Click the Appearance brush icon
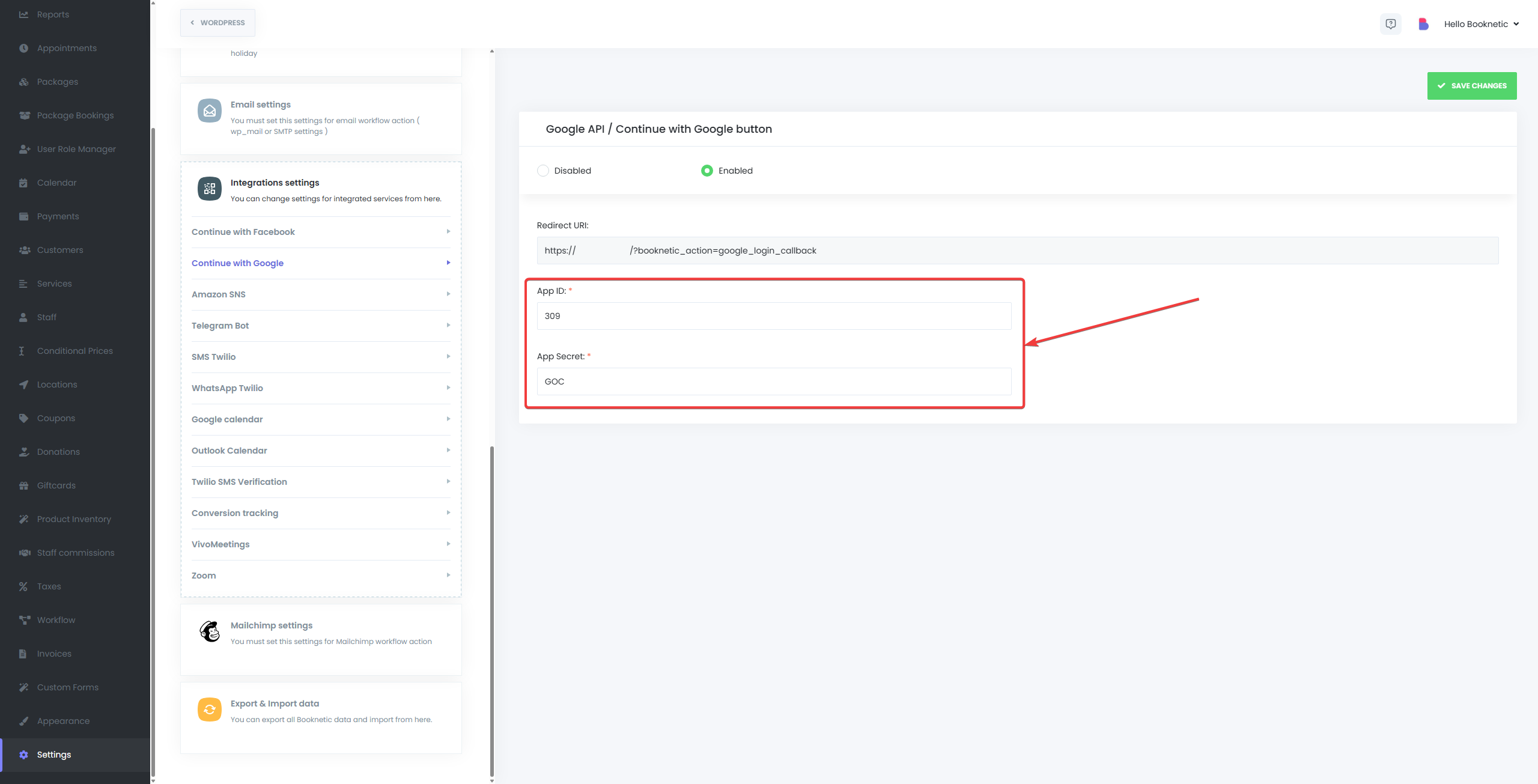Screen dimensions: 1538x784 (23, 721)
